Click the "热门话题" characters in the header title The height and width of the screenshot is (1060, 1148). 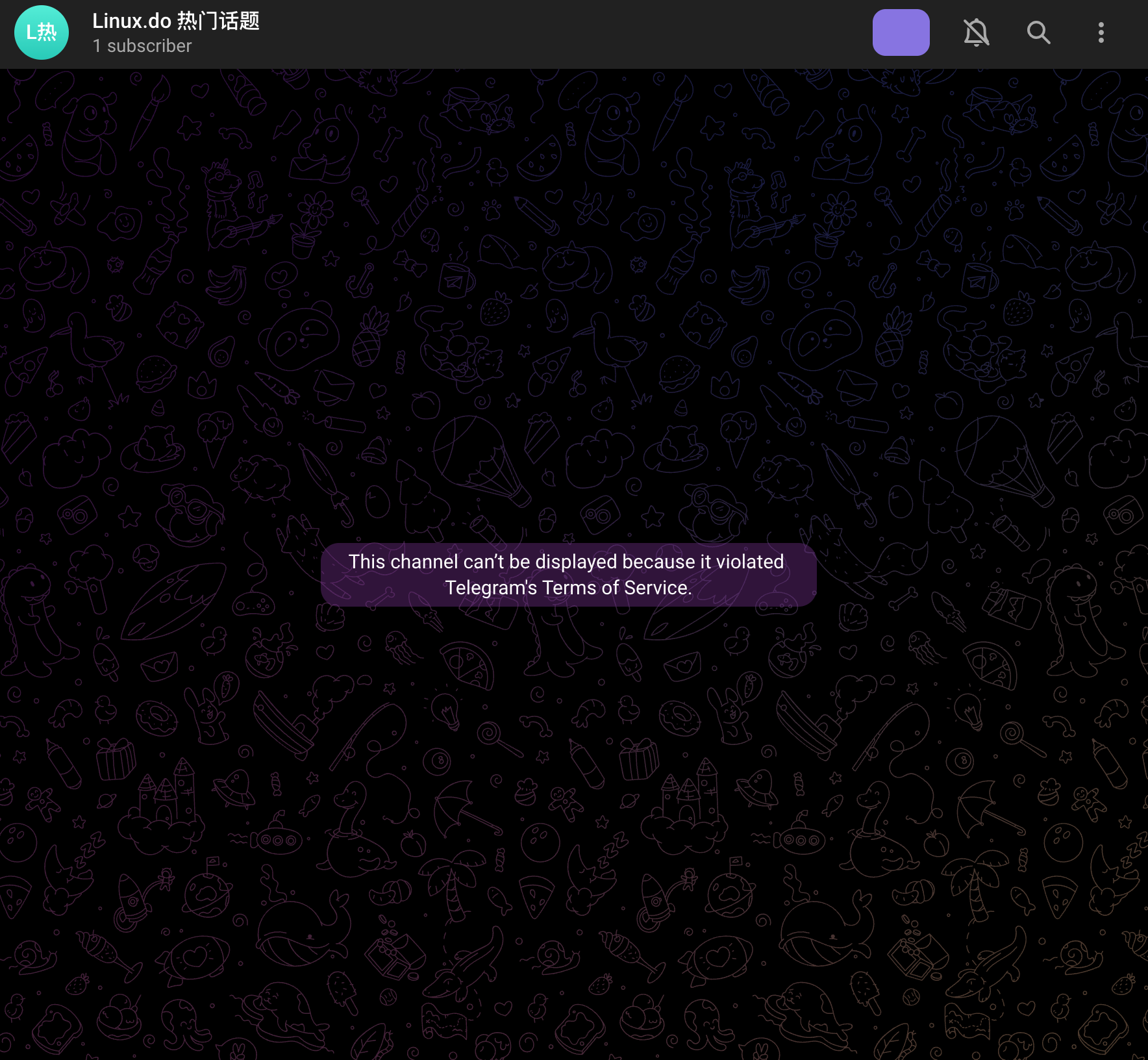point(218,21)
